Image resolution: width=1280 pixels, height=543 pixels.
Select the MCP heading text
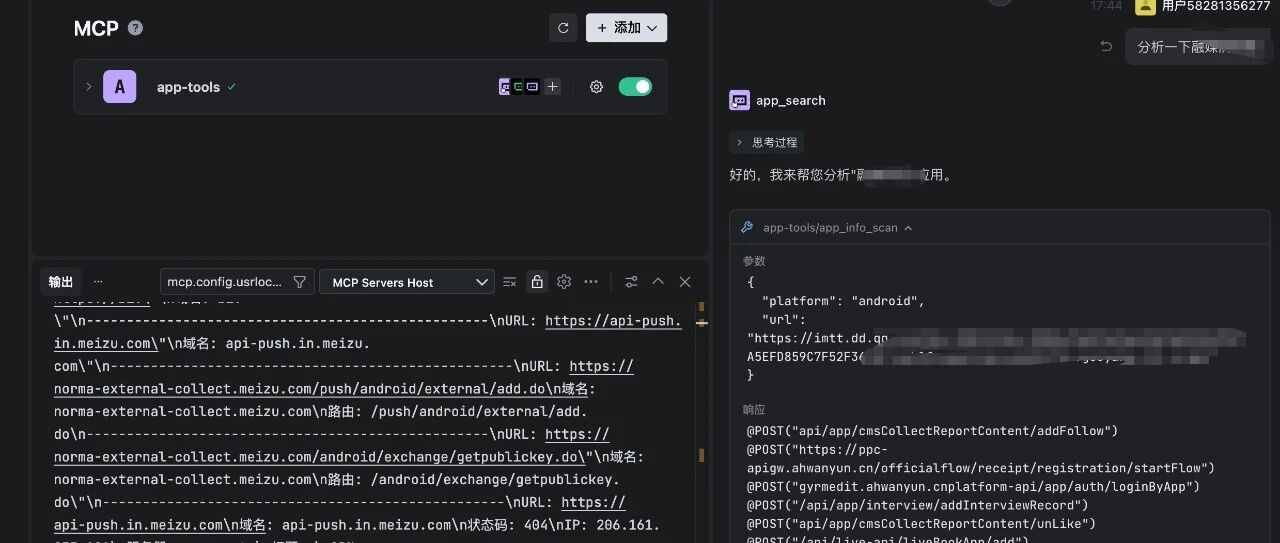click(97, 28)
